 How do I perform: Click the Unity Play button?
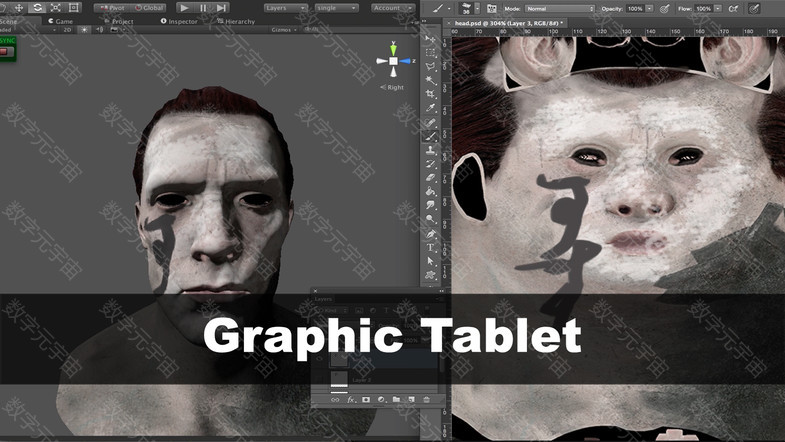184,8
